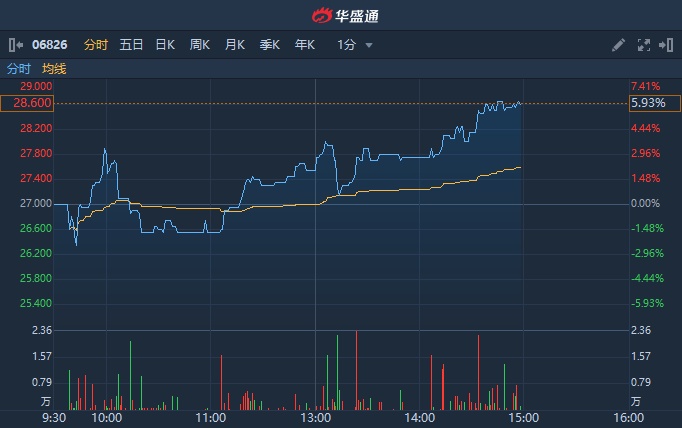This screenshot has height=428, width=682.
Task: Select the 周K weekly chart tab
Action: (x=200, y=45)
